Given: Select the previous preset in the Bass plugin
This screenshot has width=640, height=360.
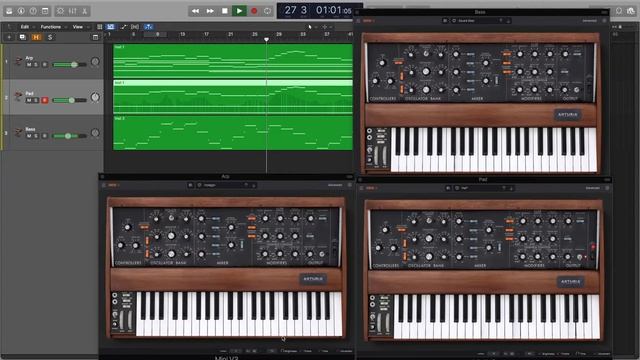Looking at the screenshot, I should pos(501,20).
